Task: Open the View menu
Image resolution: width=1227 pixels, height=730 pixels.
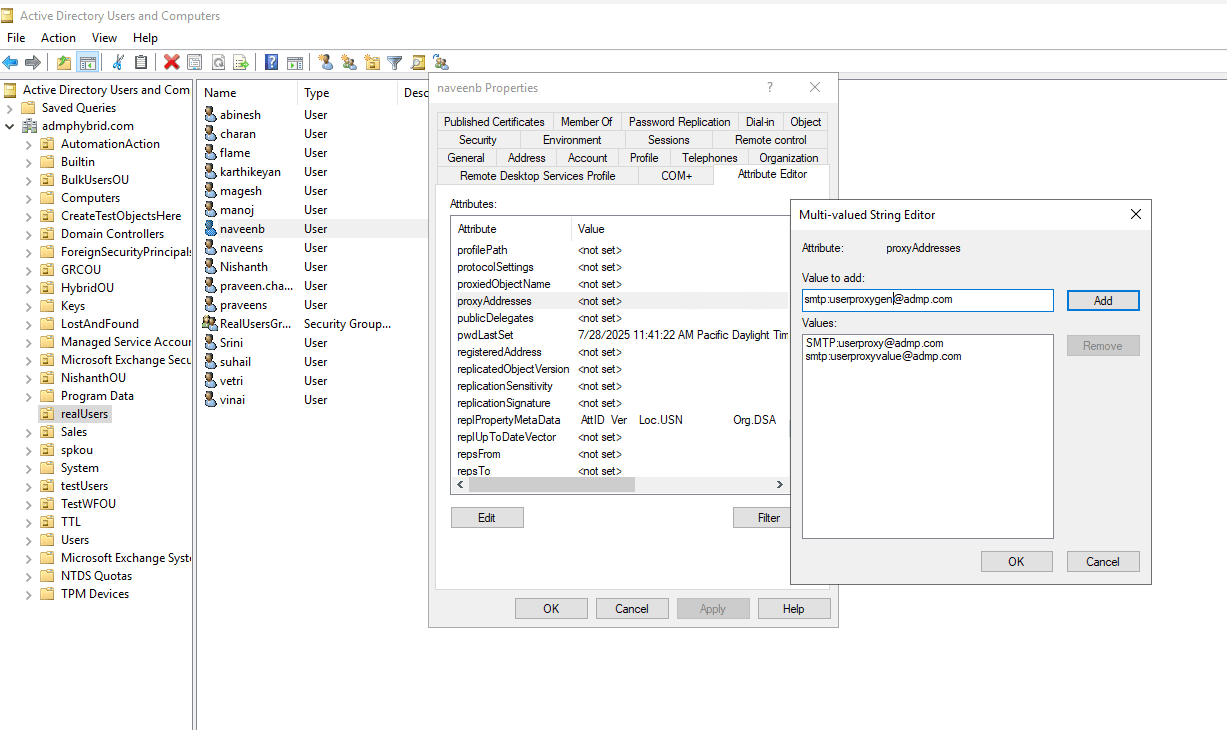Action: pos(104,38)
